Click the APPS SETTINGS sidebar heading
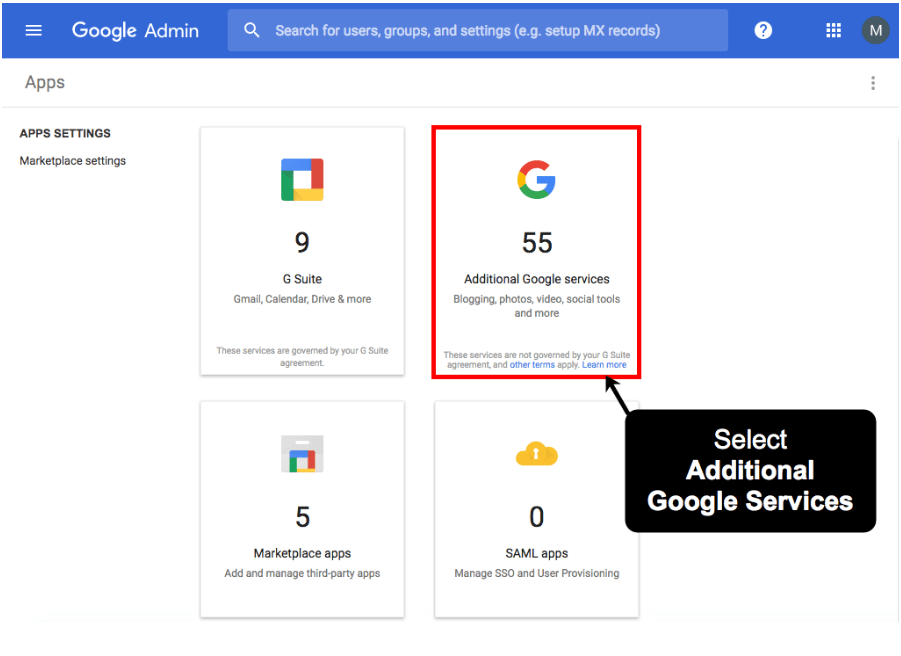The image size is (901, 656). click(65, 133)
